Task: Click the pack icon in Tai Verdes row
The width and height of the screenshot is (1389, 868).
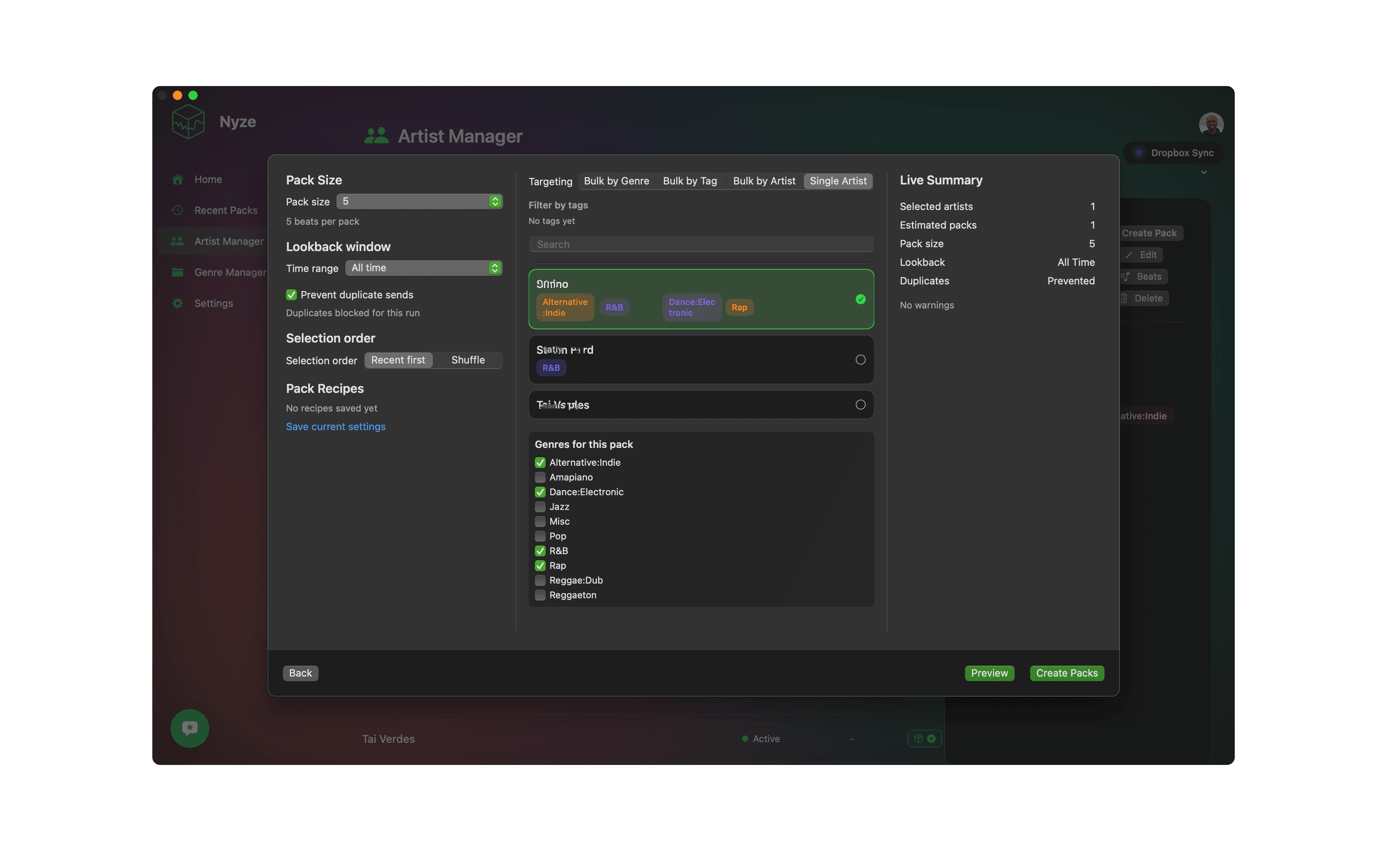Action: click(x=918, y=739)
